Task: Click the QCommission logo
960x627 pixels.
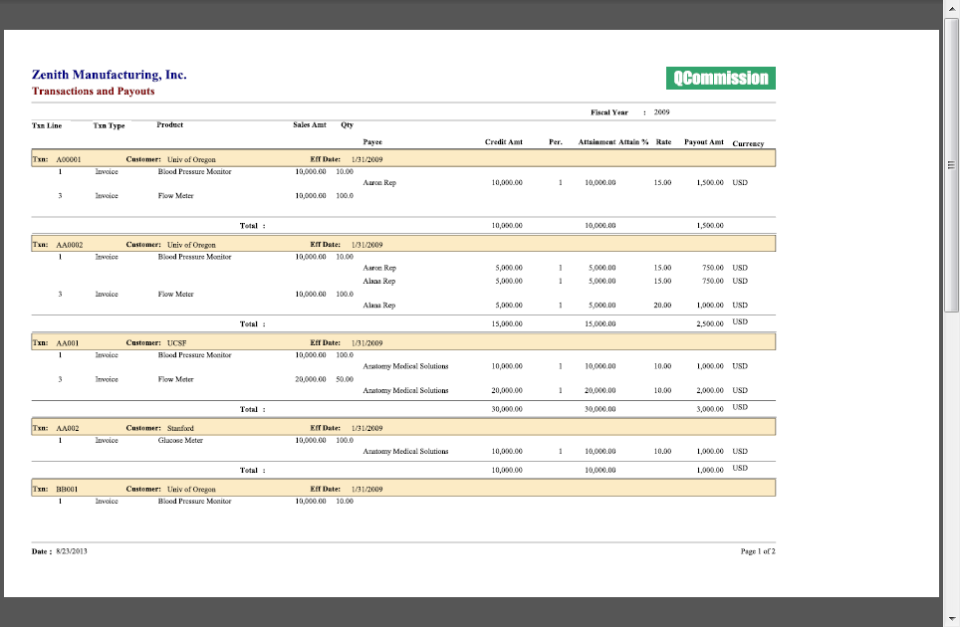Action: 720,77
